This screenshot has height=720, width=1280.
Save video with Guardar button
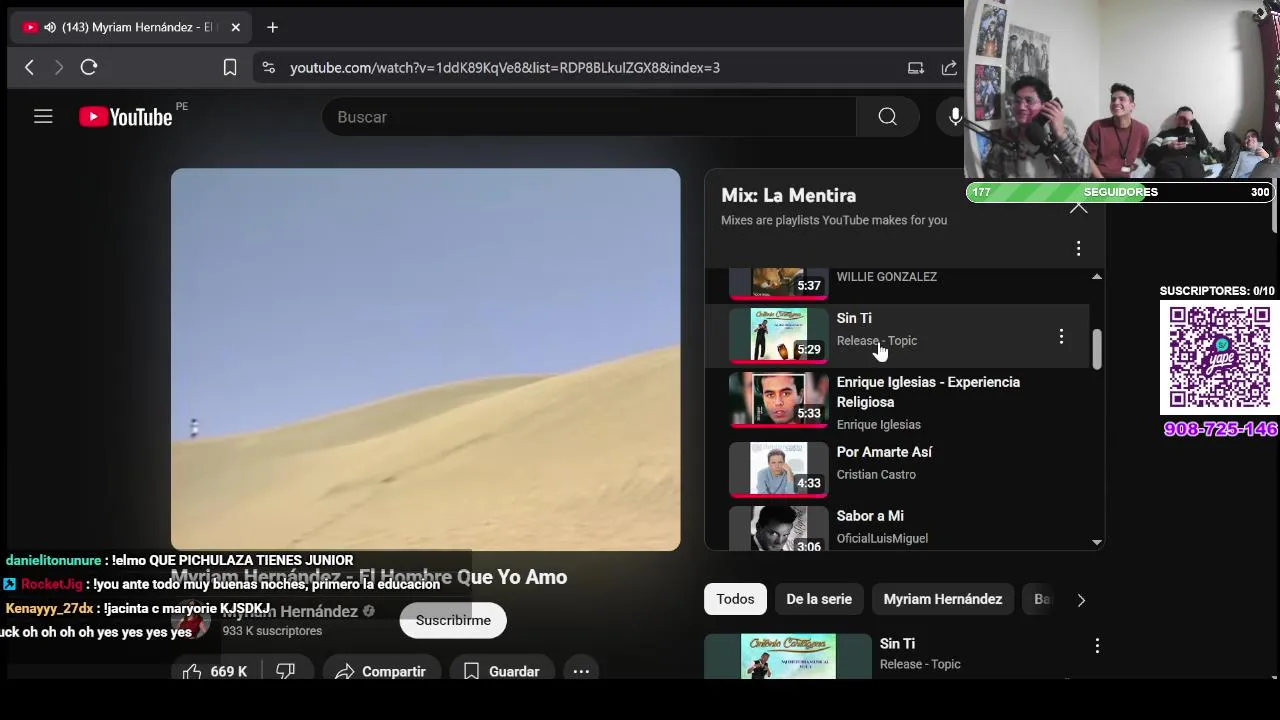[502, 671]
